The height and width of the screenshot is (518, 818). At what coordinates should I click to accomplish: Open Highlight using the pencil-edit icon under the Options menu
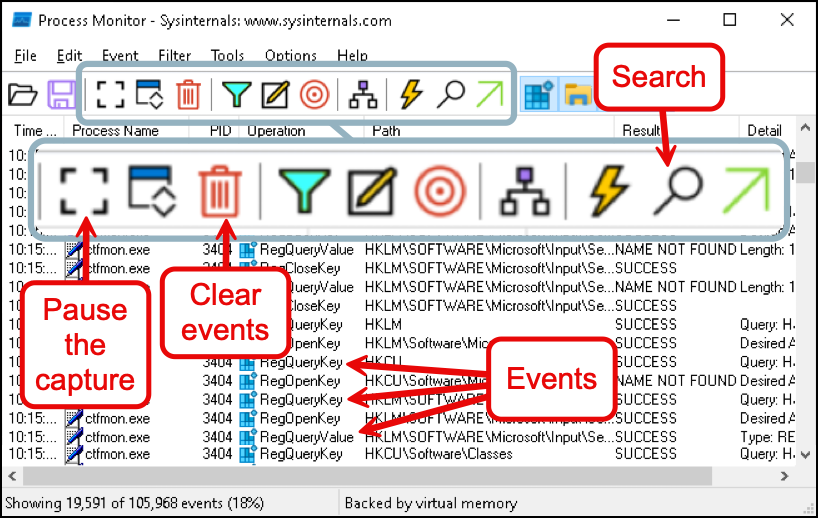(275, 95)
